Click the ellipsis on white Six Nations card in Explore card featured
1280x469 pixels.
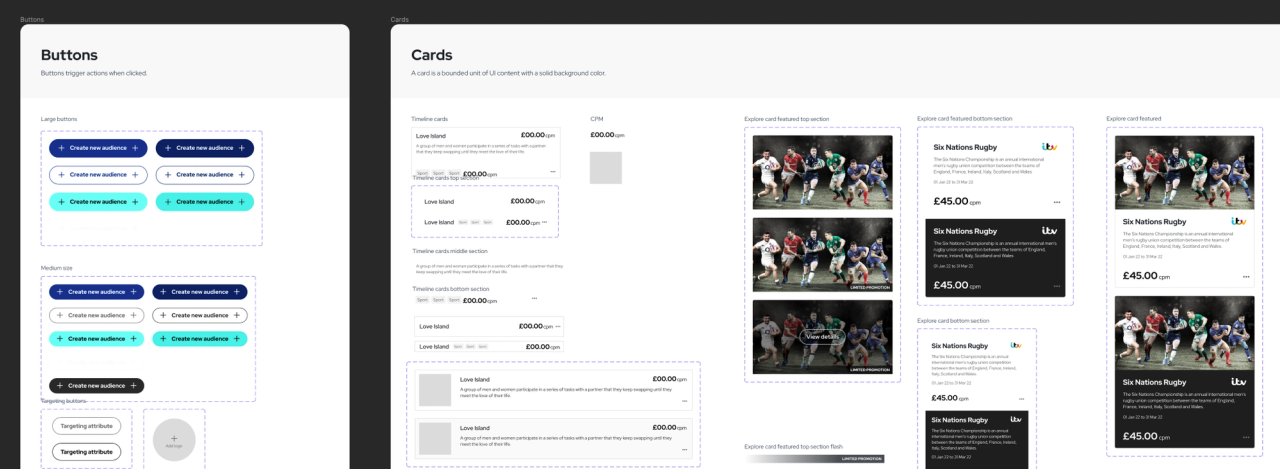pos(1246,277)
